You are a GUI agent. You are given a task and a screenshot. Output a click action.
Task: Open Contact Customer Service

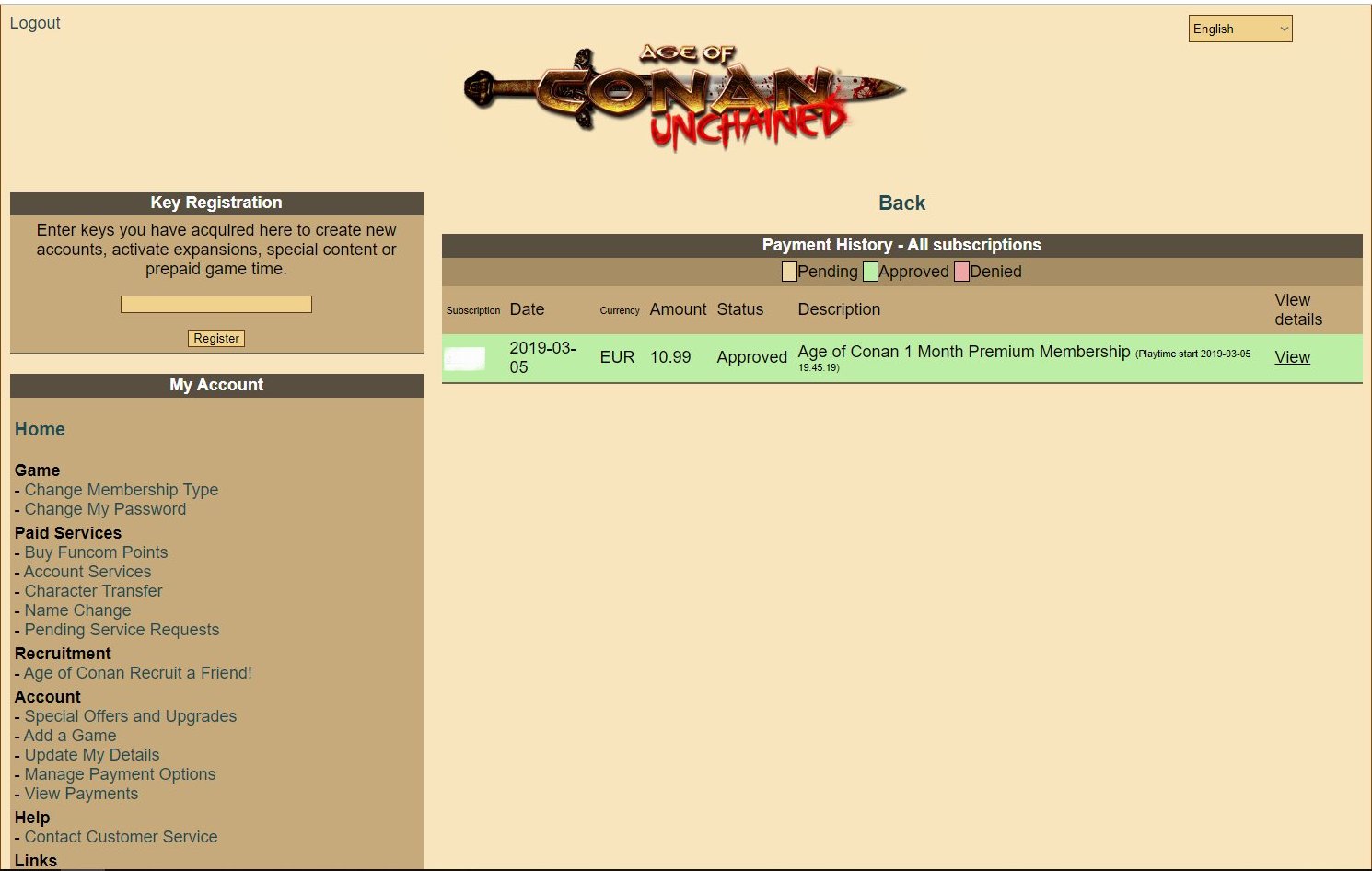point(121,837)
